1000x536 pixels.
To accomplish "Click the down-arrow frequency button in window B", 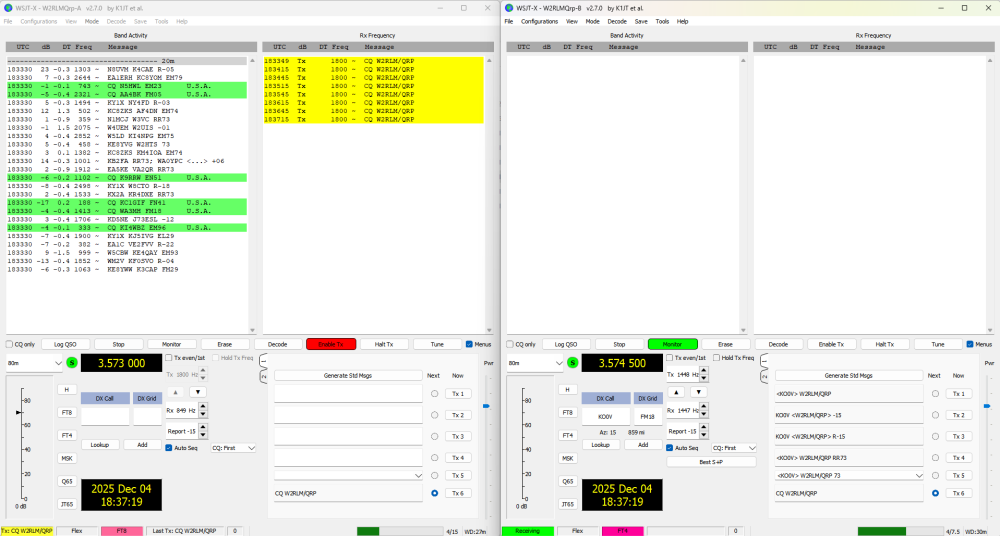I will [x=699, y=392].
